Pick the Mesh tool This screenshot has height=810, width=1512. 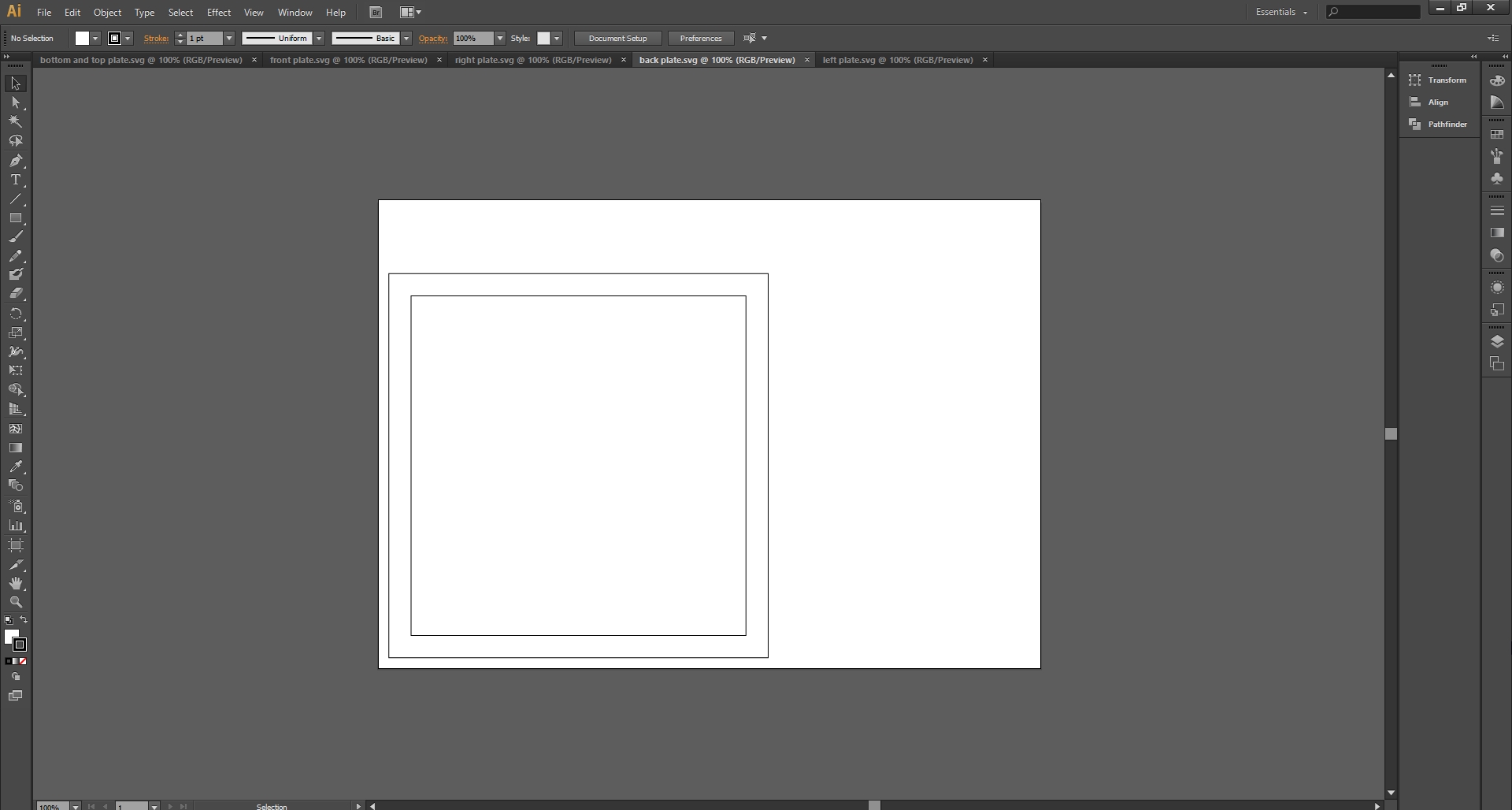pos(16,429)
